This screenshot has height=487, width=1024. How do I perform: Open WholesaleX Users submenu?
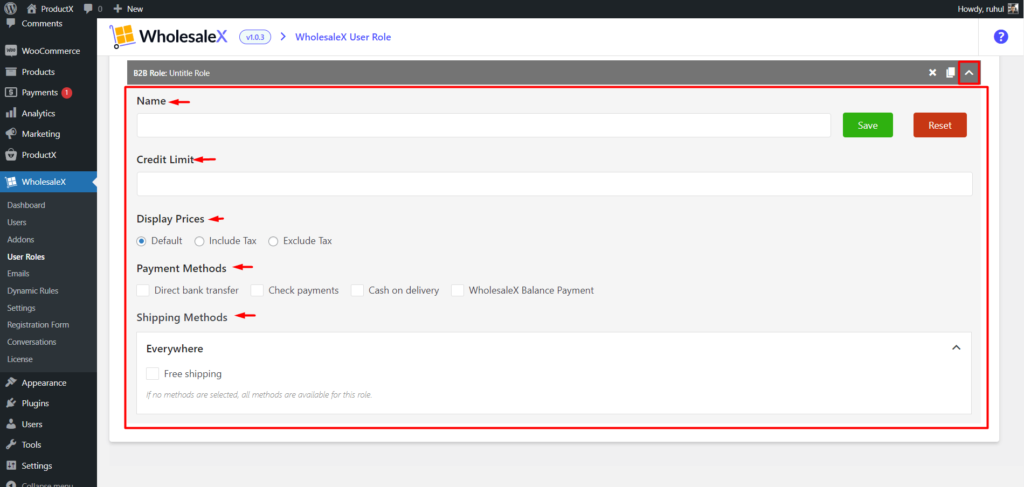pyautogui.click(x=17, y=223)
